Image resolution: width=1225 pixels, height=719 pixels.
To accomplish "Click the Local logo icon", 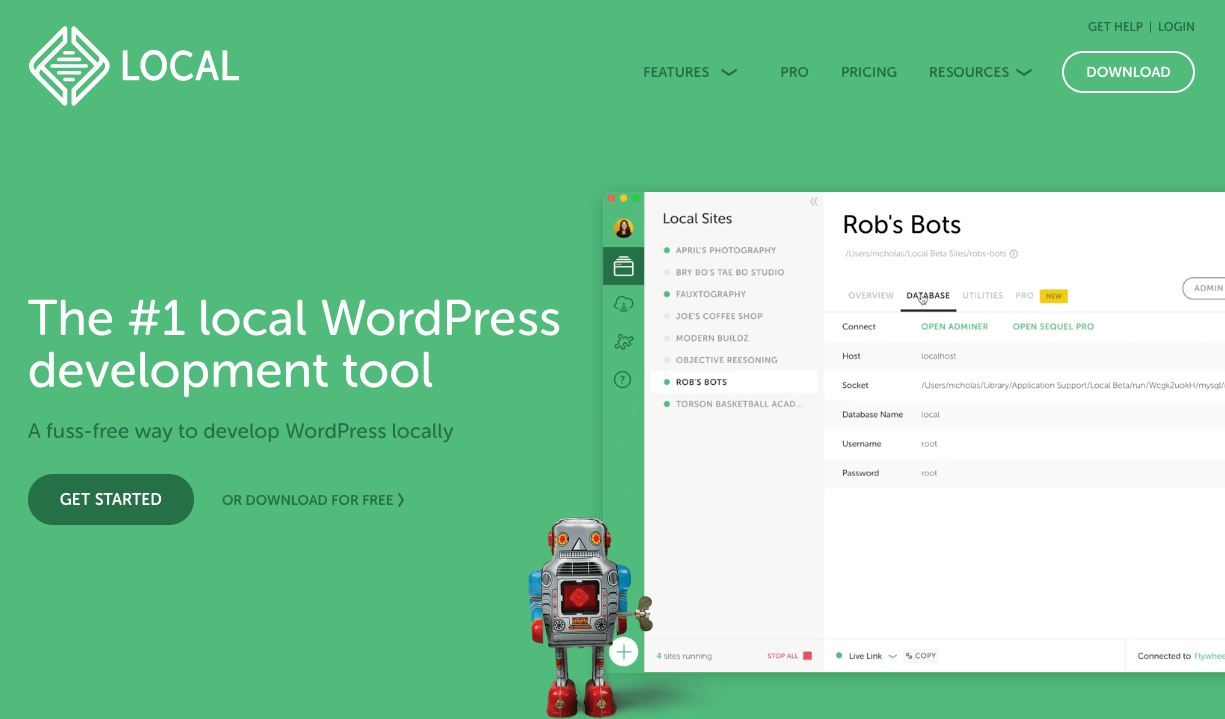I will pos(69,66).
